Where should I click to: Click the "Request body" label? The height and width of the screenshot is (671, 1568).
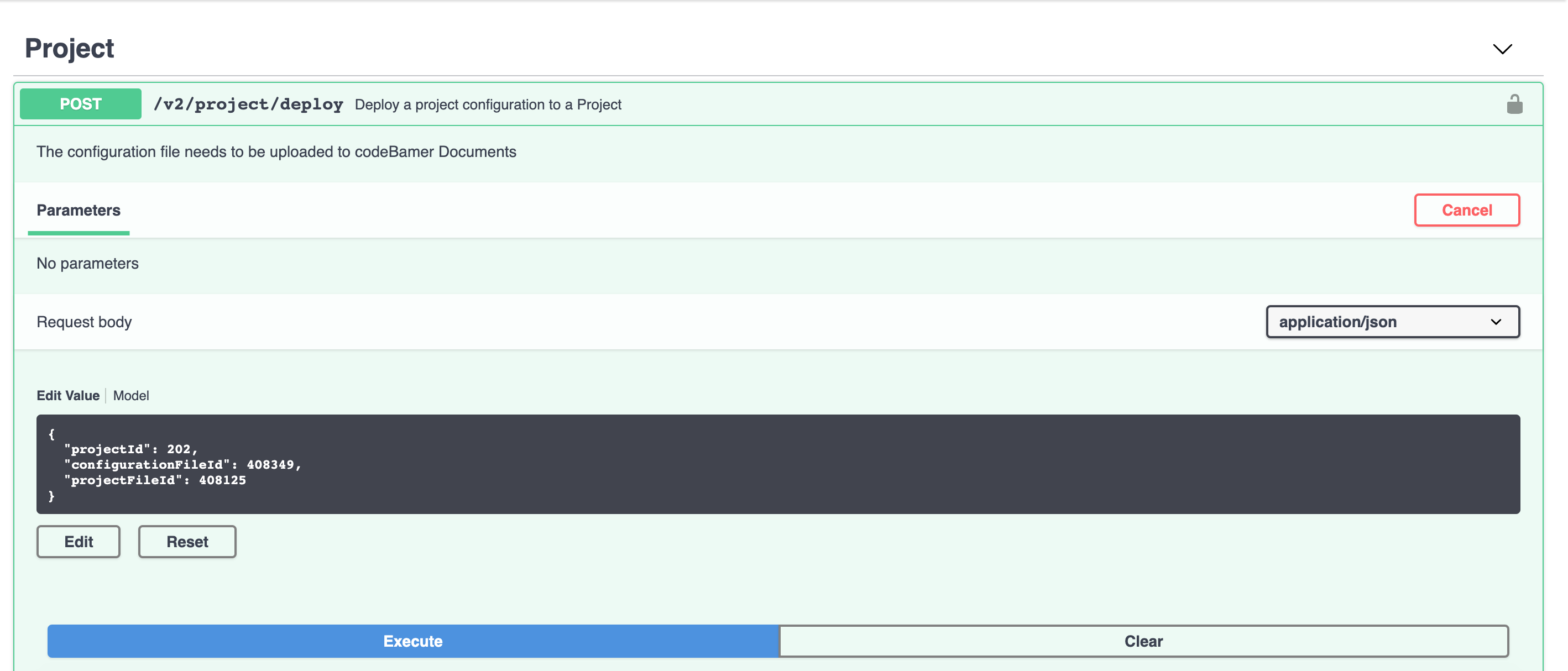84,322
